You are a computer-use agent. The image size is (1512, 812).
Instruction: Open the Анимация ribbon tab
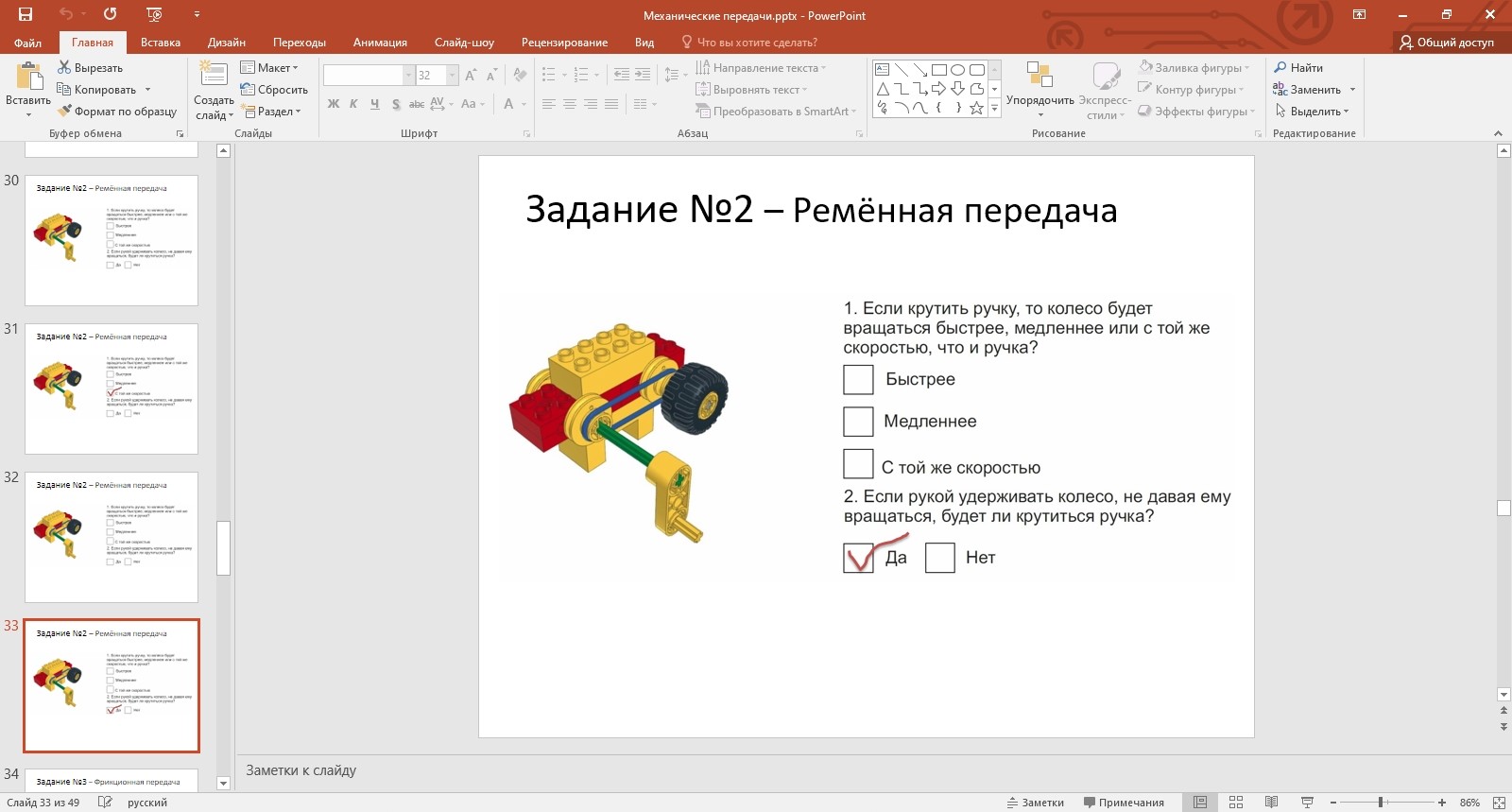click(380, 43)
